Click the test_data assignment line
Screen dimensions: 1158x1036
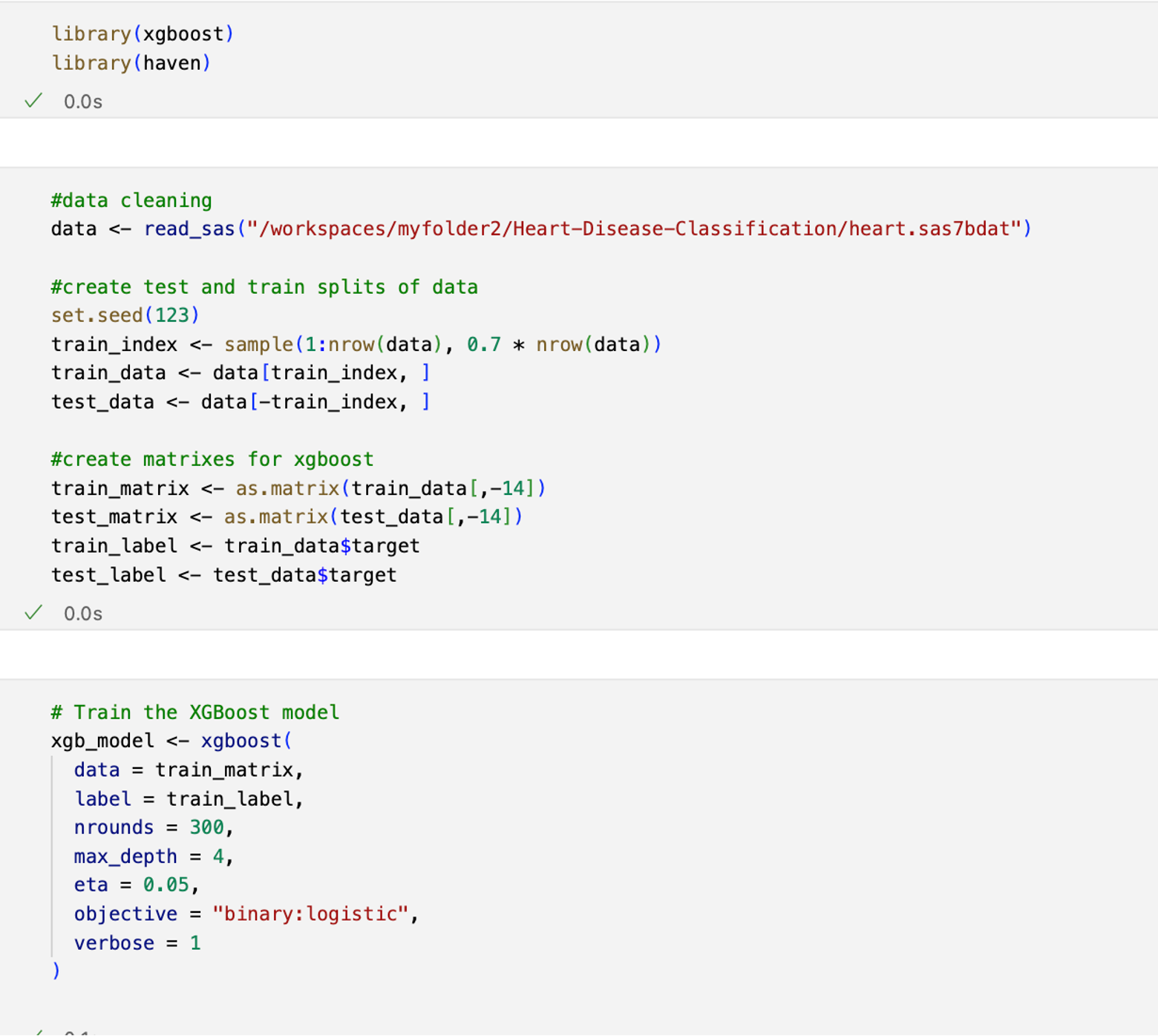(241, 402)
